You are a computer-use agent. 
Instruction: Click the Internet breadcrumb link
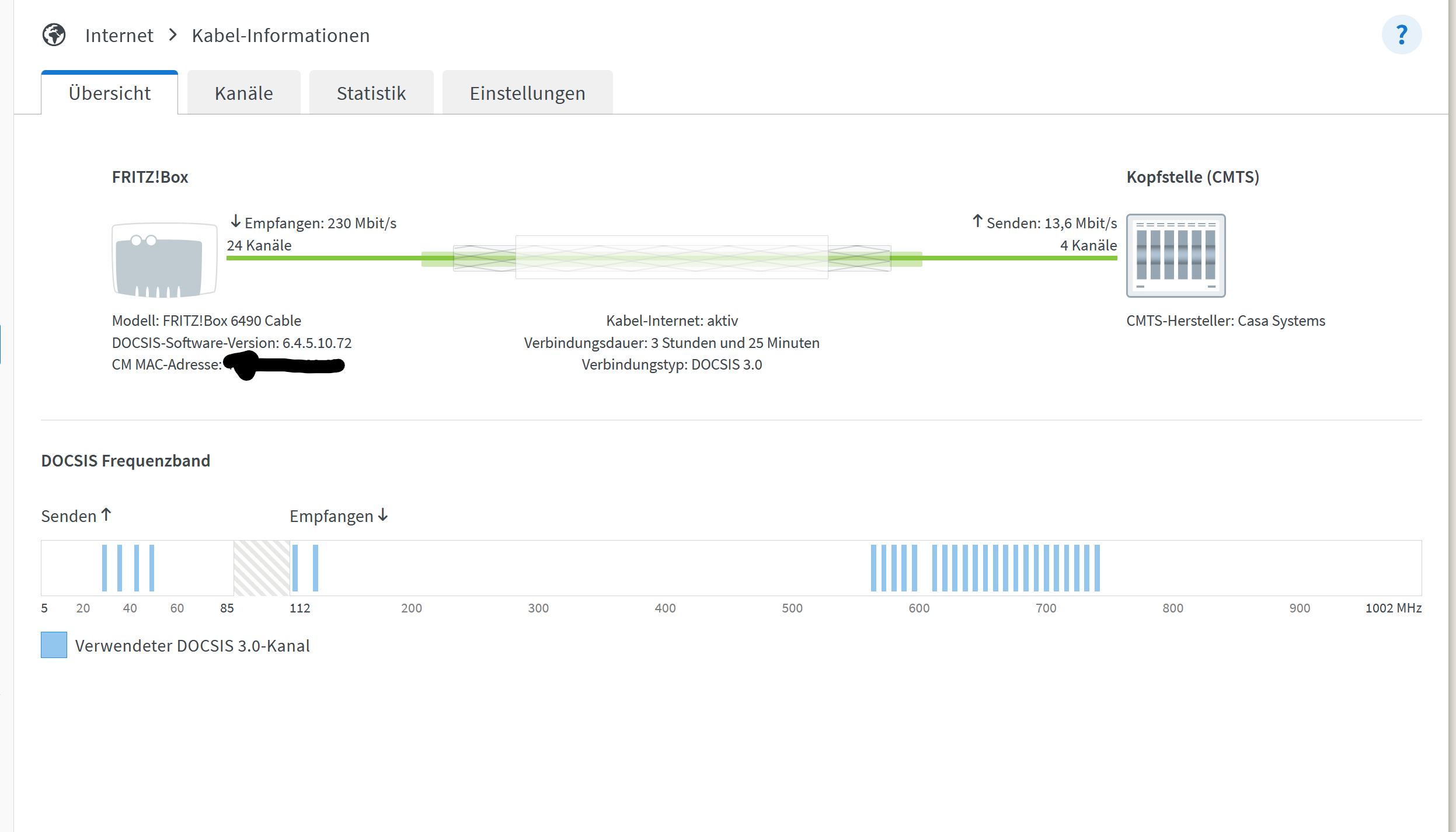[119, 36]
